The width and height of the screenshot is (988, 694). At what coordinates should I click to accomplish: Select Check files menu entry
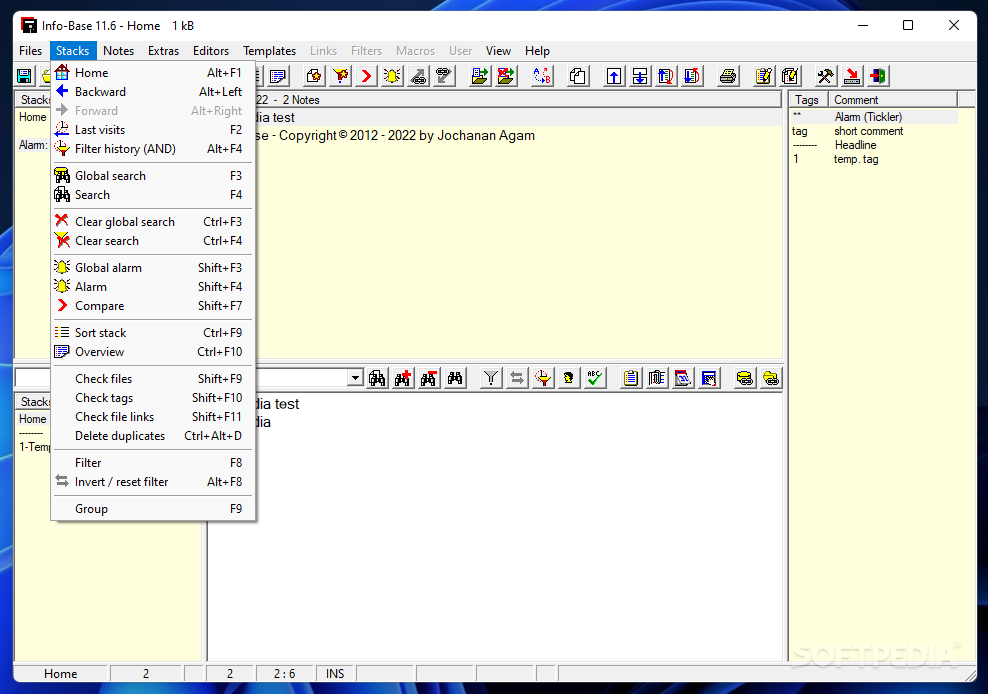click(x=153, y=379)
